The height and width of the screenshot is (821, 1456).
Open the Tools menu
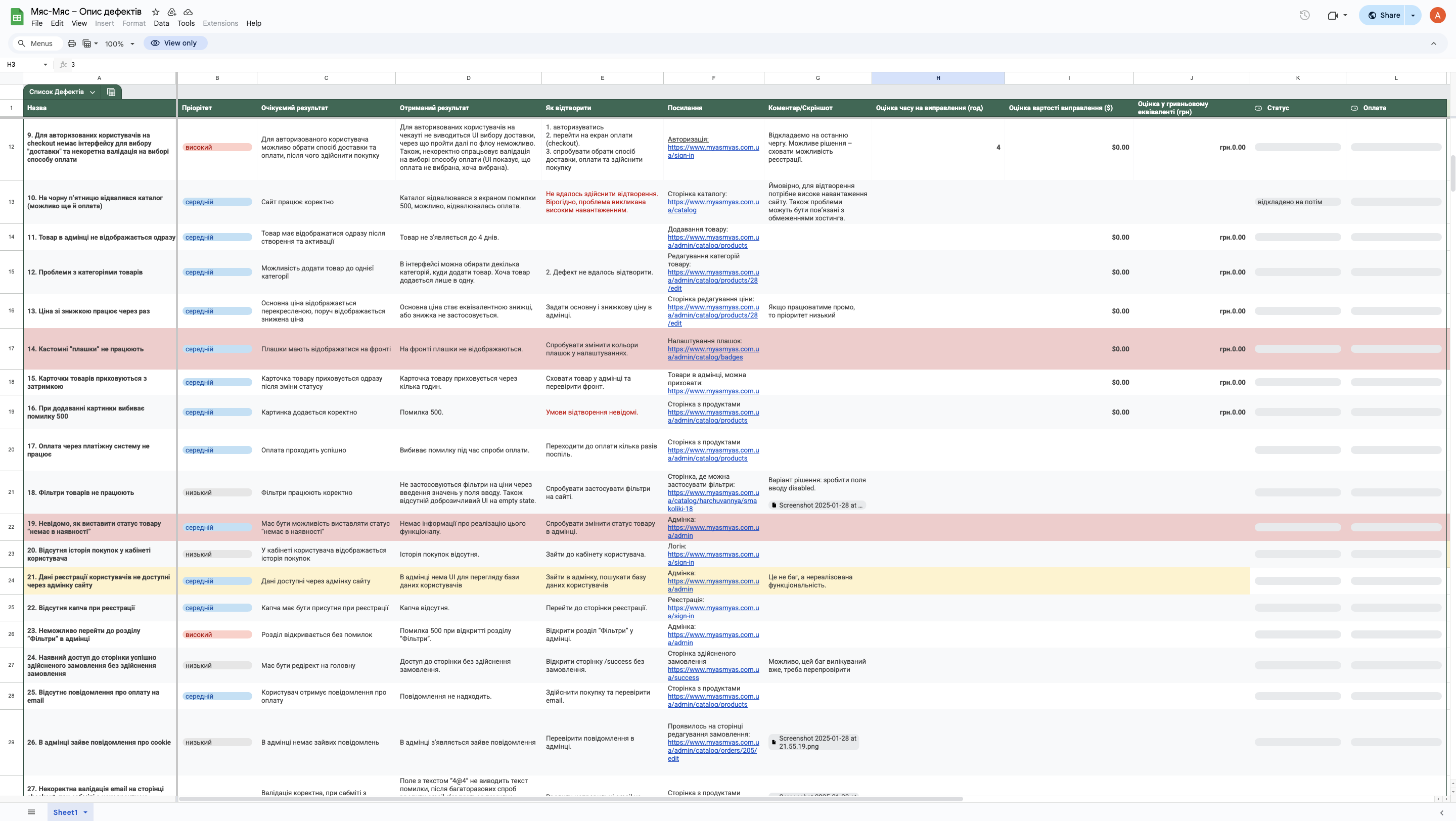click(x=186, y=23)
